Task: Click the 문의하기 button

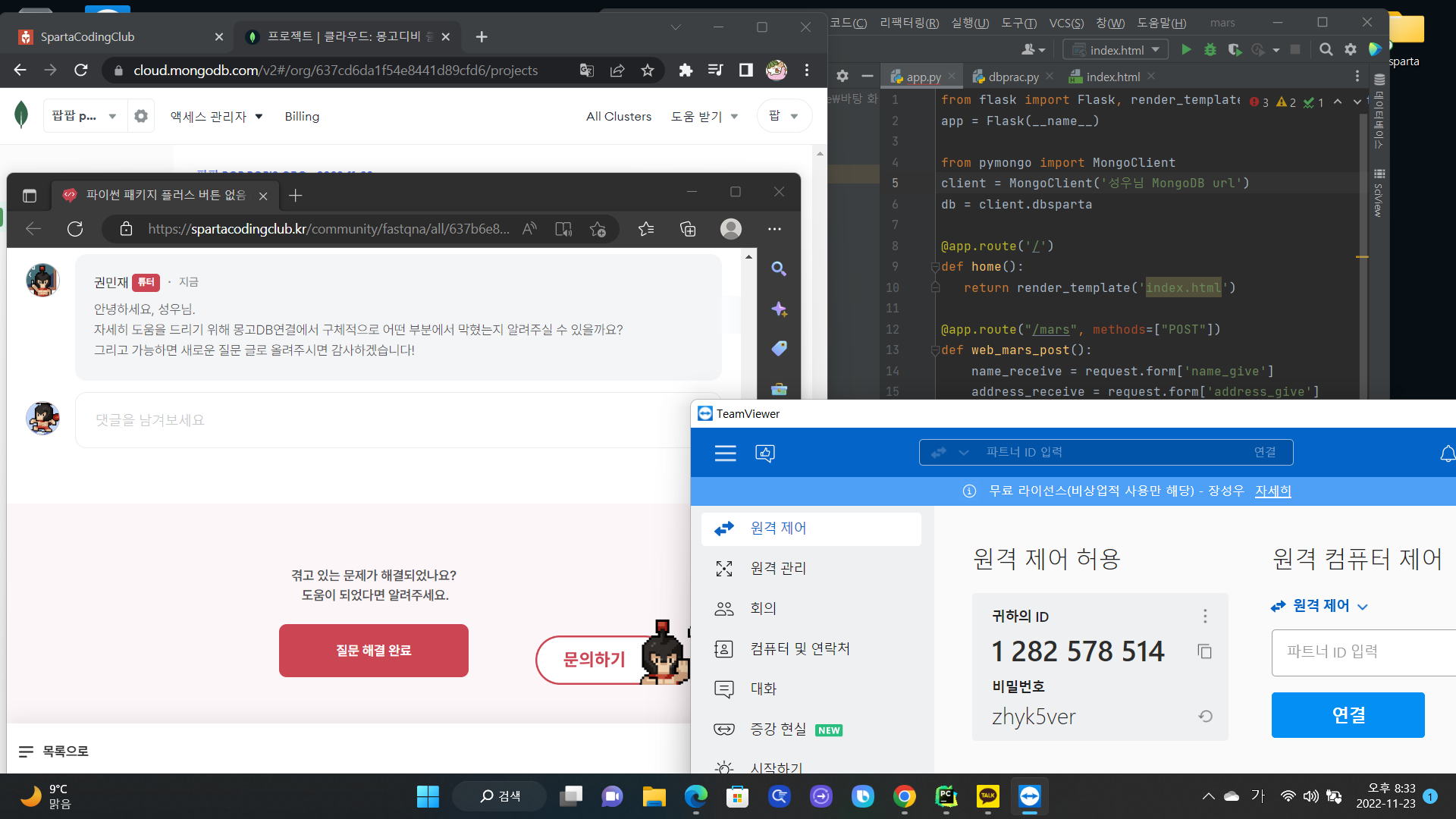Action: point(594,660)
